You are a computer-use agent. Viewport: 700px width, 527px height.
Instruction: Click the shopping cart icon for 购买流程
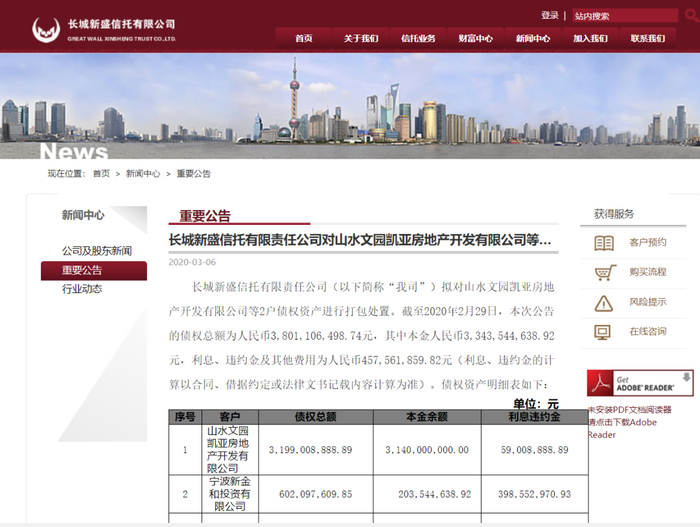[x=605, y=272]
